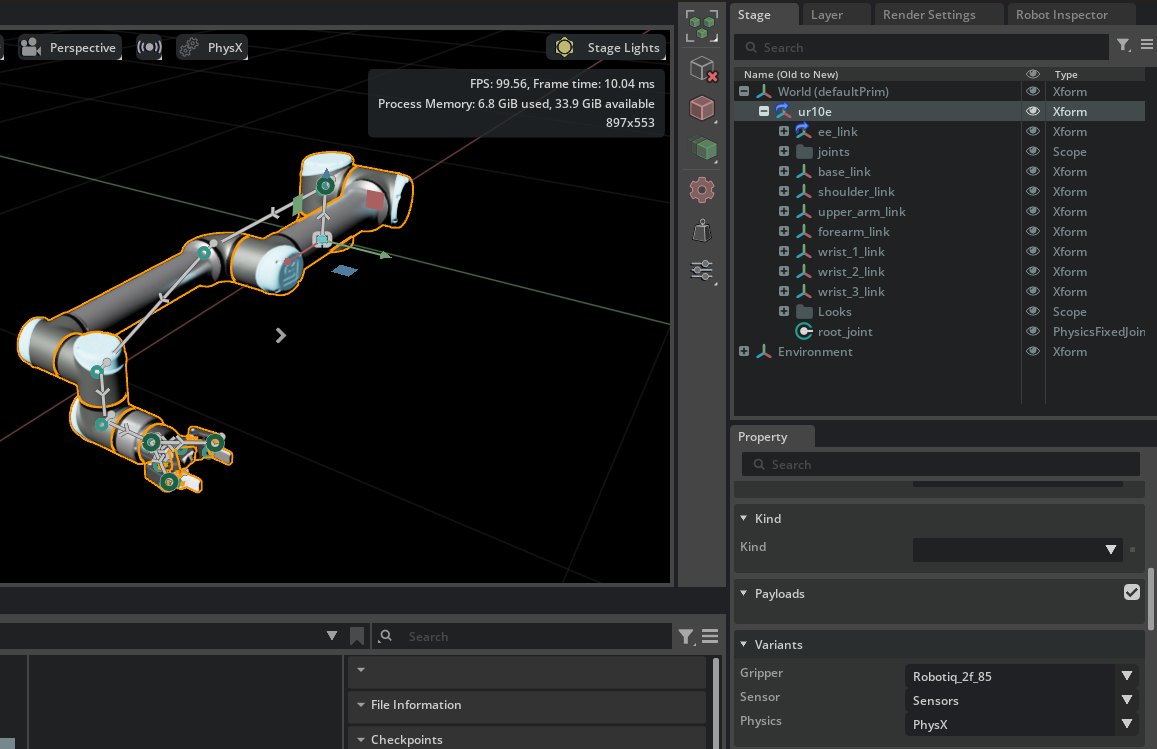Click the red gear physics settings icon
Screen dimensions: 1157x749
point(701,189)
